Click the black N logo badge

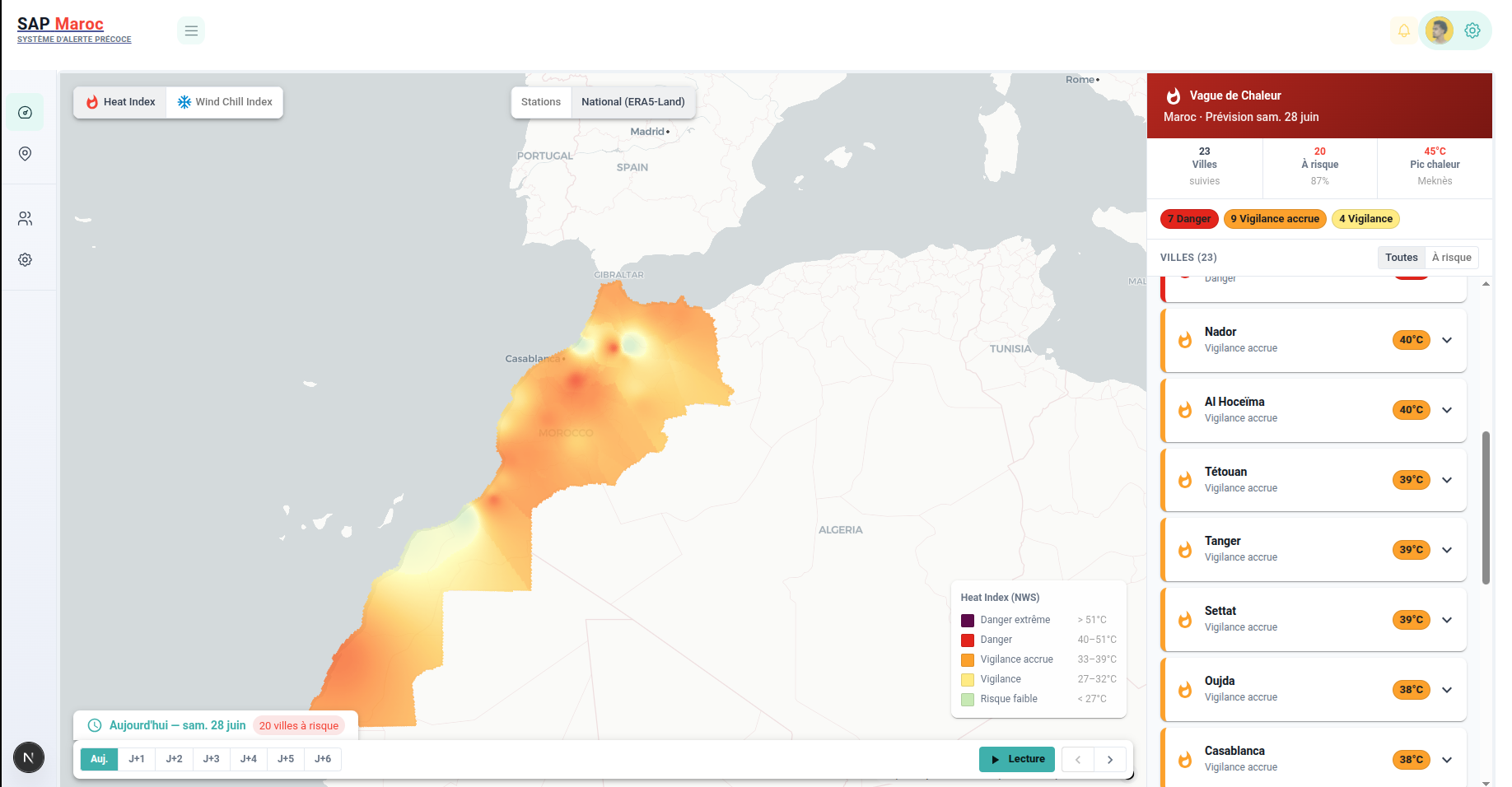click(x=29, y=757)
